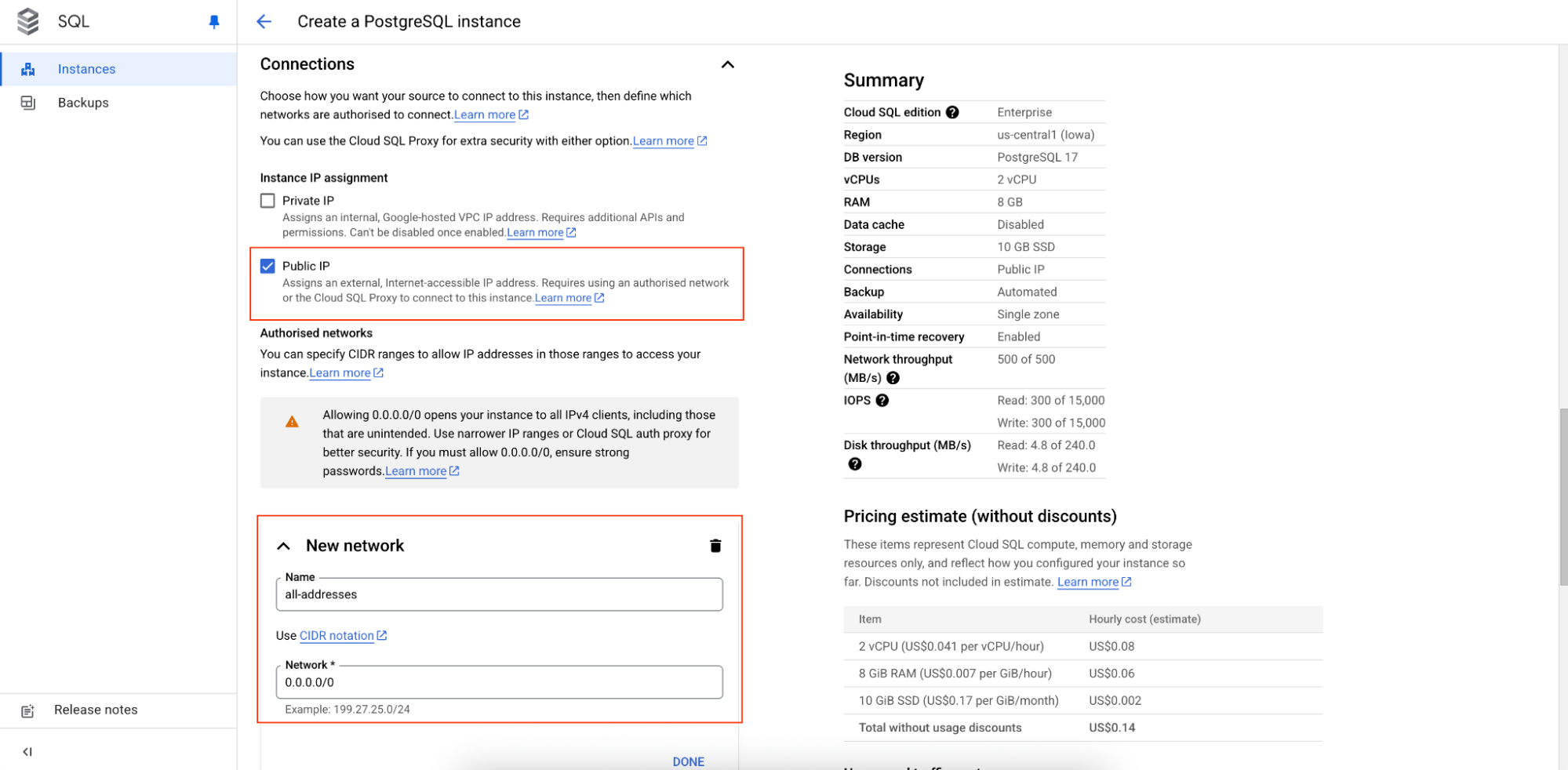
Task: Open Learn more link under Public IP
Action: tap(563, 298)
